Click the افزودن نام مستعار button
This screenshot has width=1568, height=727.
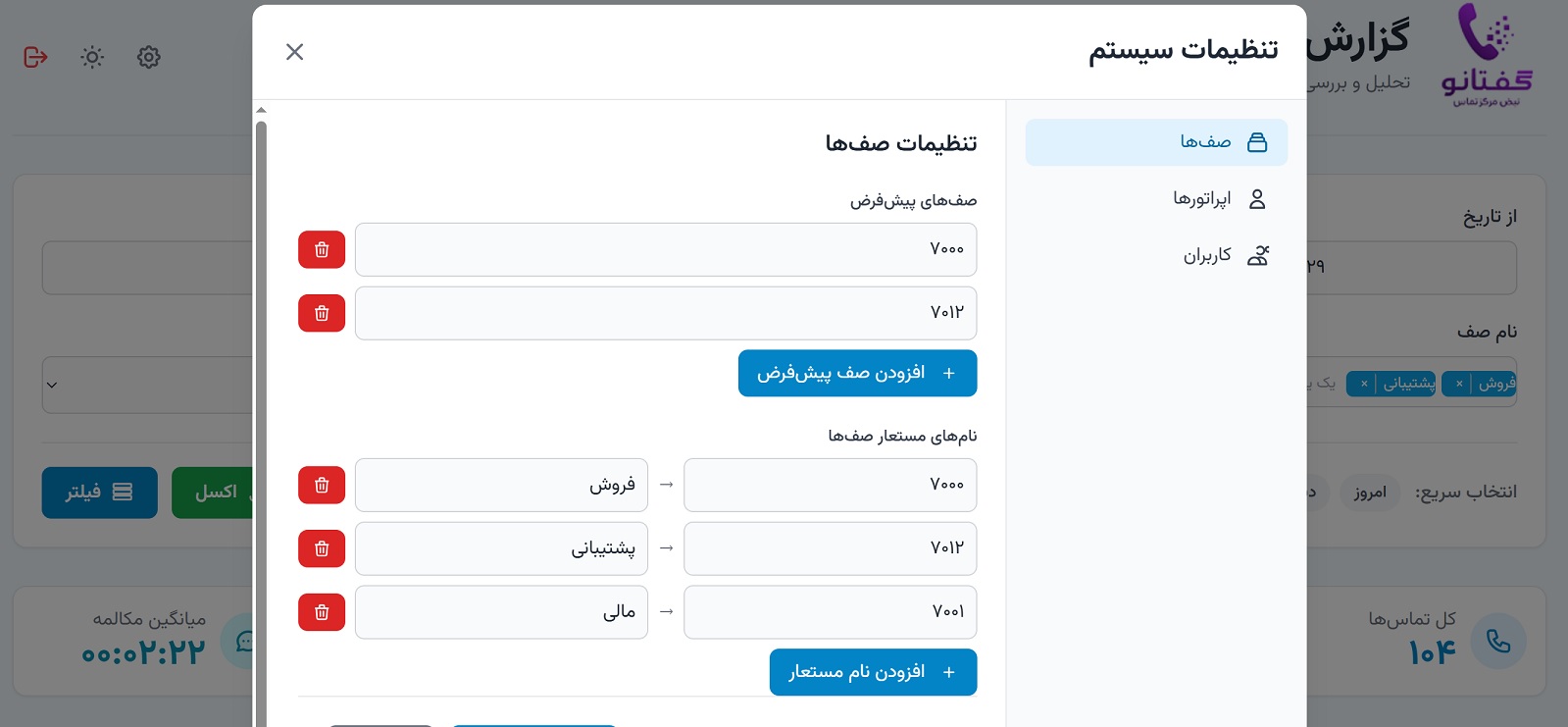(873, 672)
